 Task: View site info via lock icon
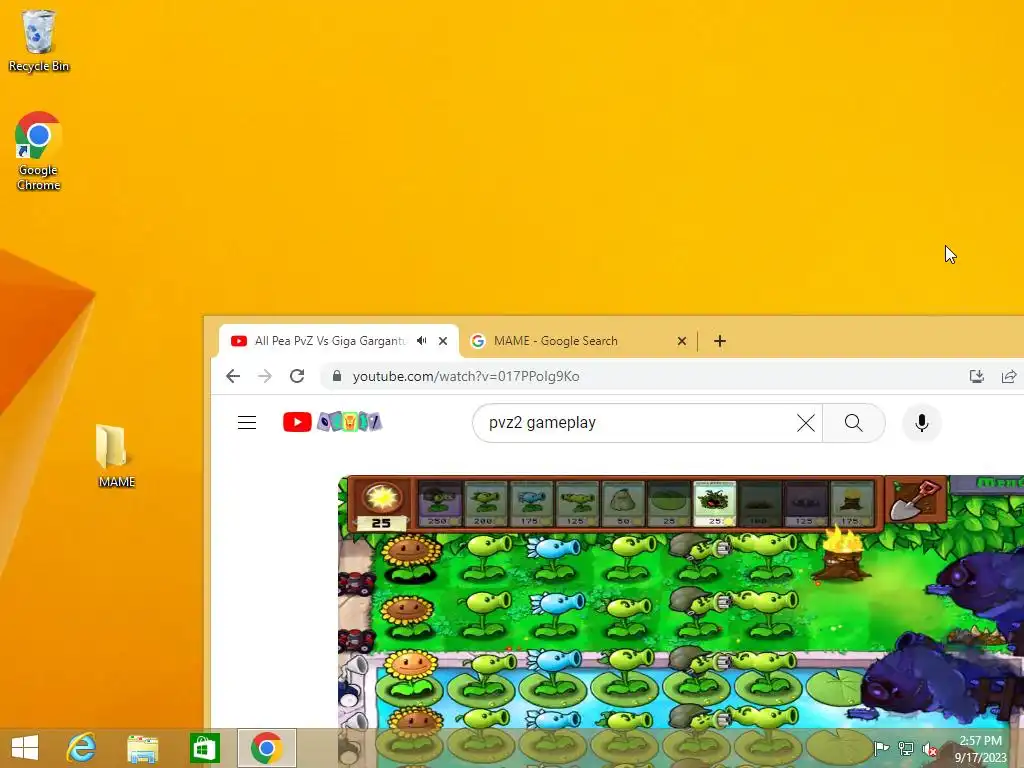(337, 376)
